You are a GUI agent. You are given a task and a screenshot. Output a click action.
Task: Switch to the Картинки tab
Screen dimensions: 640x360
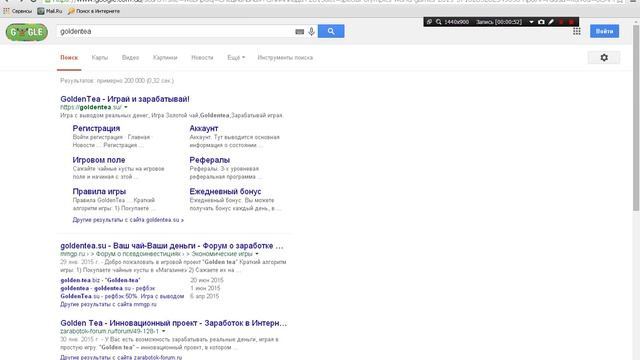(x=165, y=58)
